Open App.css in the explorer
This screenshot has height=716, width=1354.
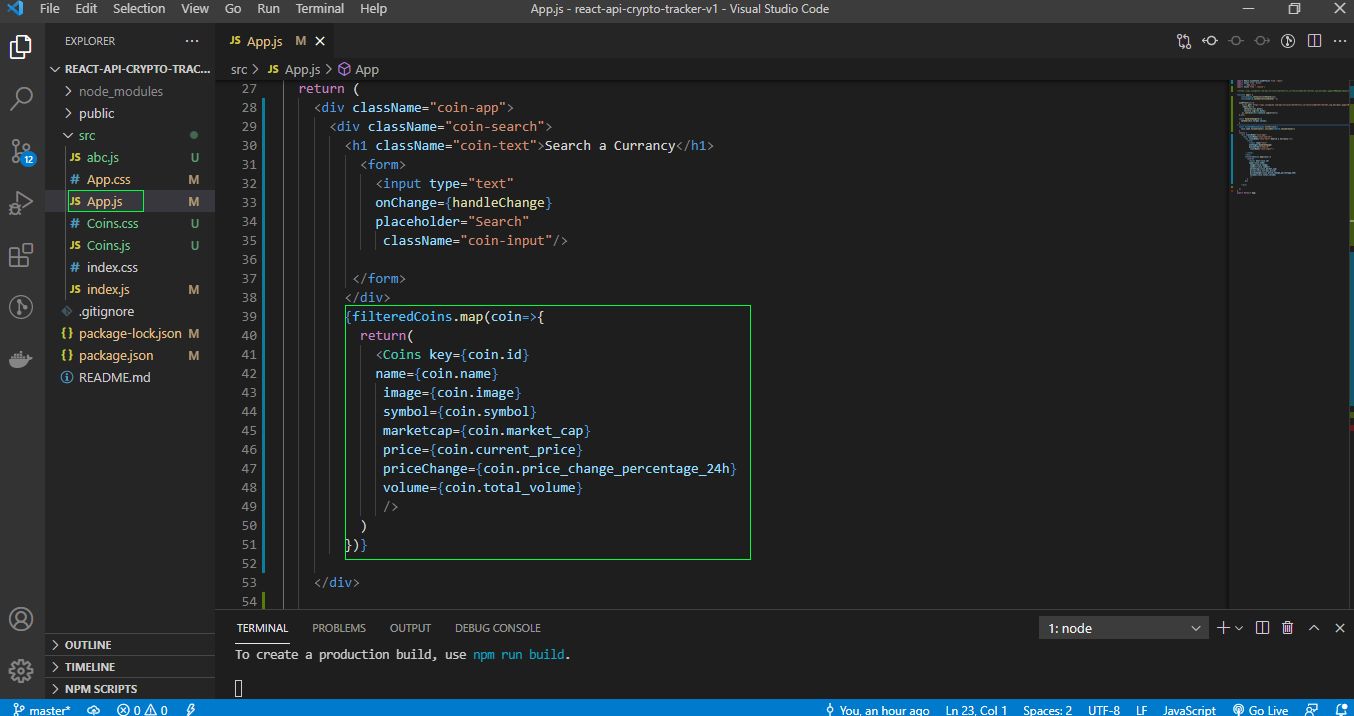coord(130,179)
